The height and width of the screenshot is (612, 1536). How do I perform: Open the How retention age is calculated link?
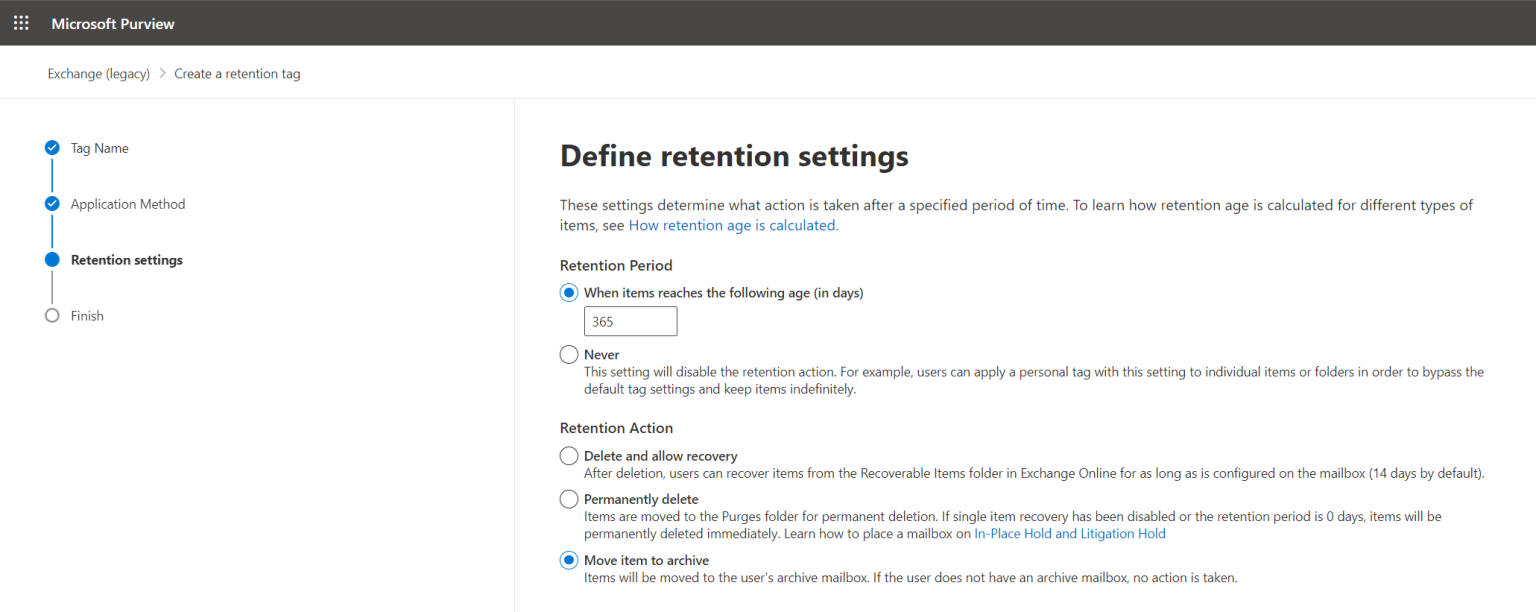point(732,225)
